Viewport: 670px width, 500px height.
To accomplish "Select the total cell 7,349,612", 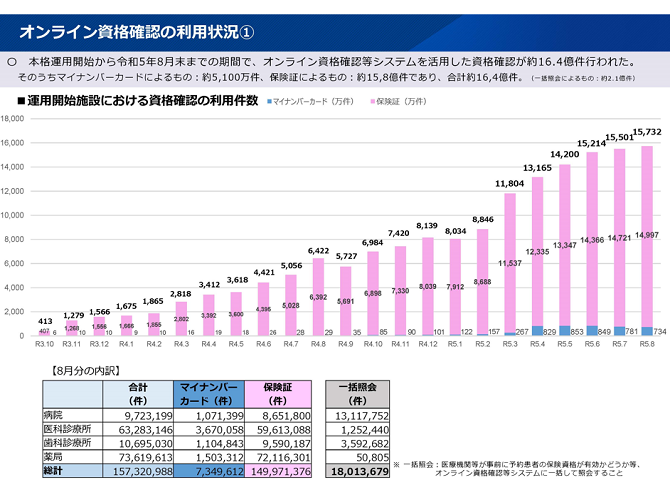I will (209, 471).
